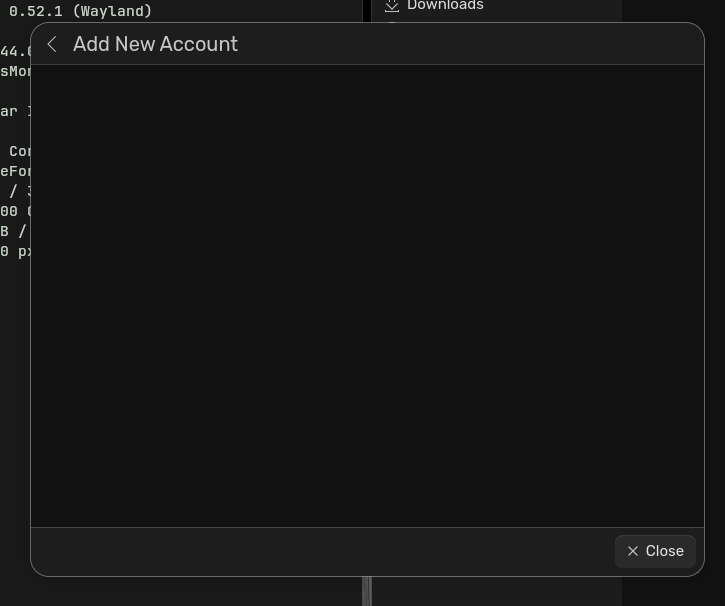This screenshot has width=725, height=606.
Task: Go back using the header chevron arrow
Action: 52,44
